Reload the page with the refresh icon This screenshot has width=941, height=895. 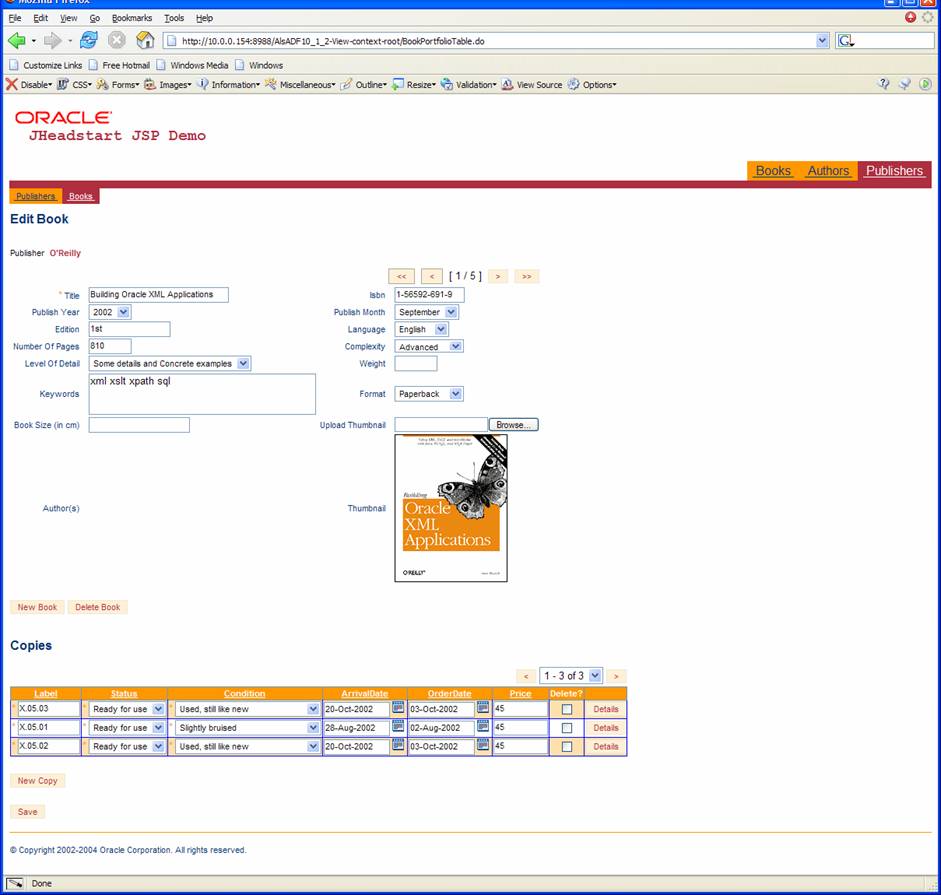point(89,41)
